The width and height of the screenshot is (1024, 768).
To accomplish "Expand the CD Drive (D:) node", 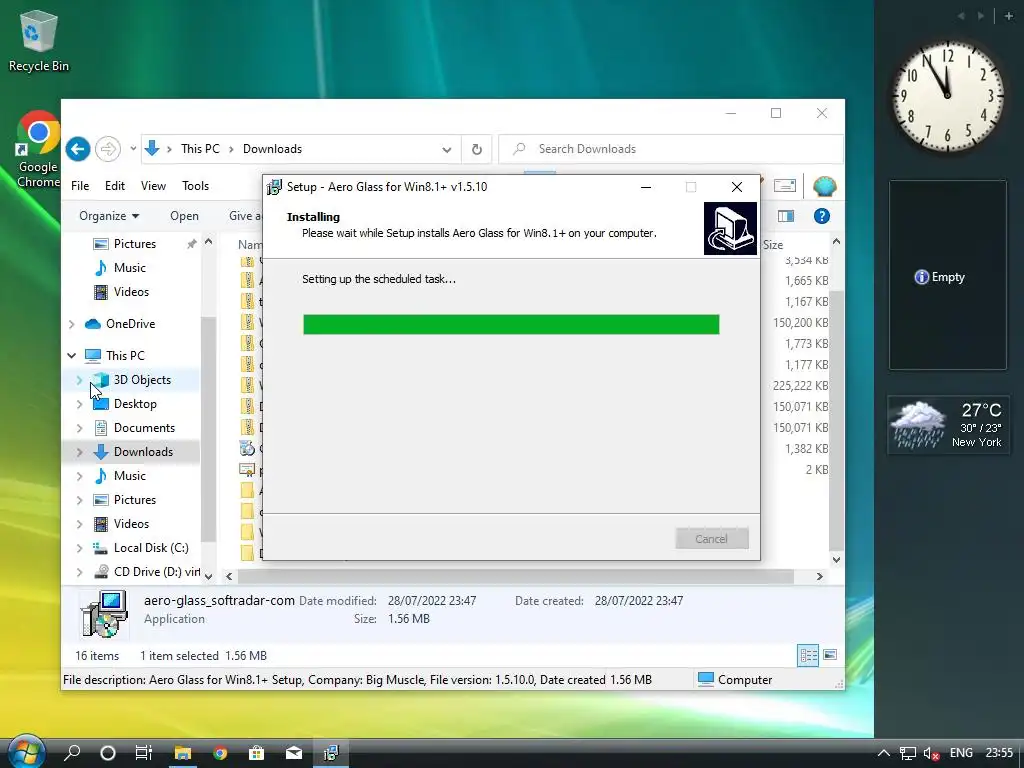I will click(79, 572).
